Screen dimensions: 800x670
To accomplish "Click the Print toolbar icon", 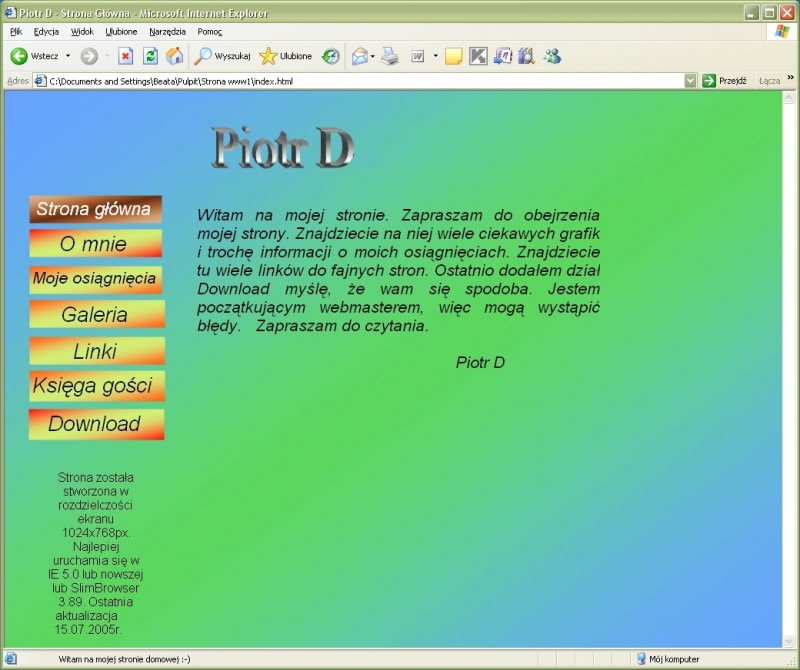I will point(390,56).
